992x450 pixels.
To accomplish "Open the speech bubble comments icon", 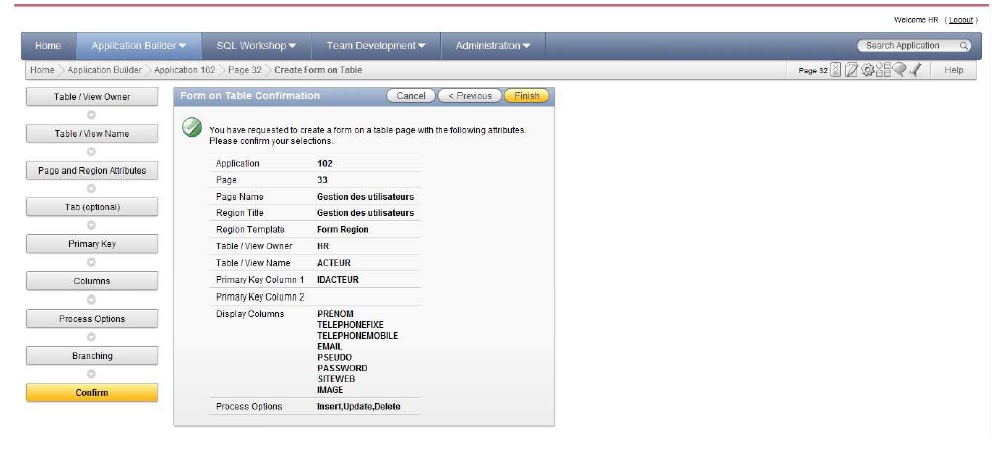I will click(x=899, y=70).
